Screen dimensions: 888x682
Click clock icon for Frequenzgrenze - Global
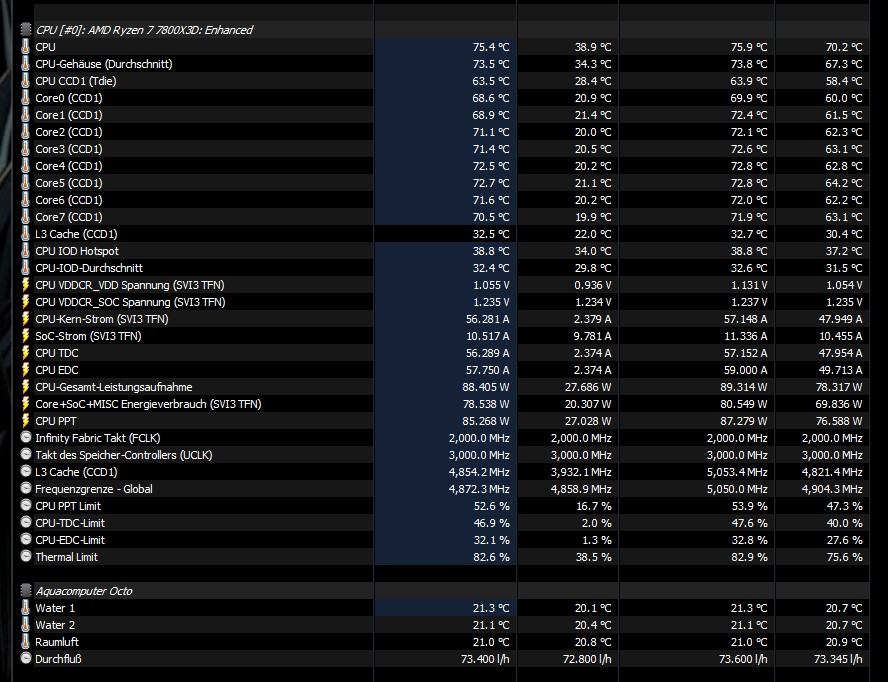tap(25, 488)
